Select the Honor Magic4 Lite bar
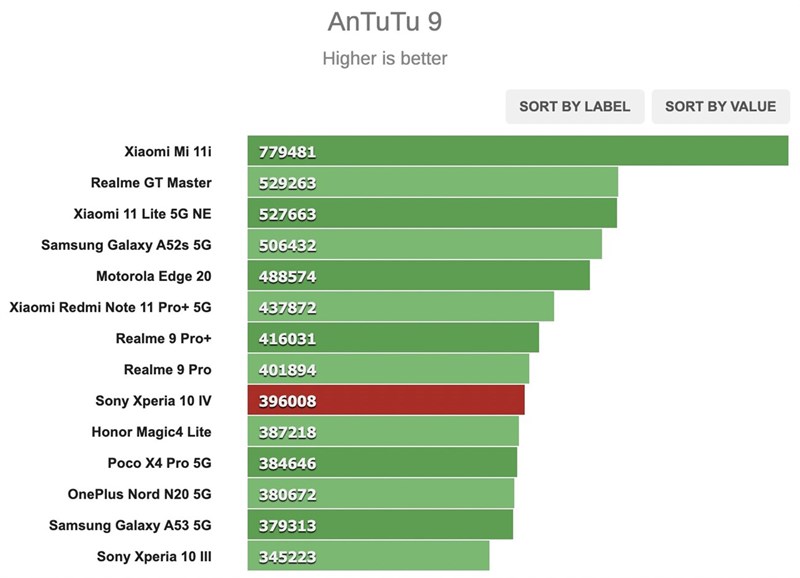 [x=383, y=431]
